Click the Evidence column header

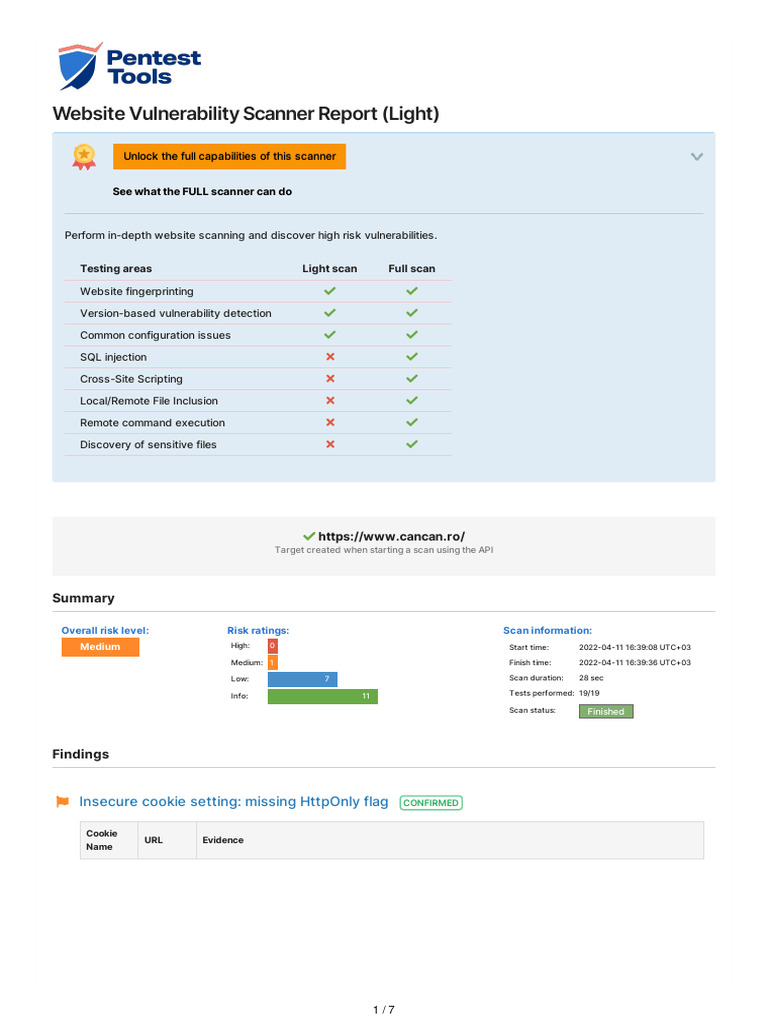[x=450, y=840]
